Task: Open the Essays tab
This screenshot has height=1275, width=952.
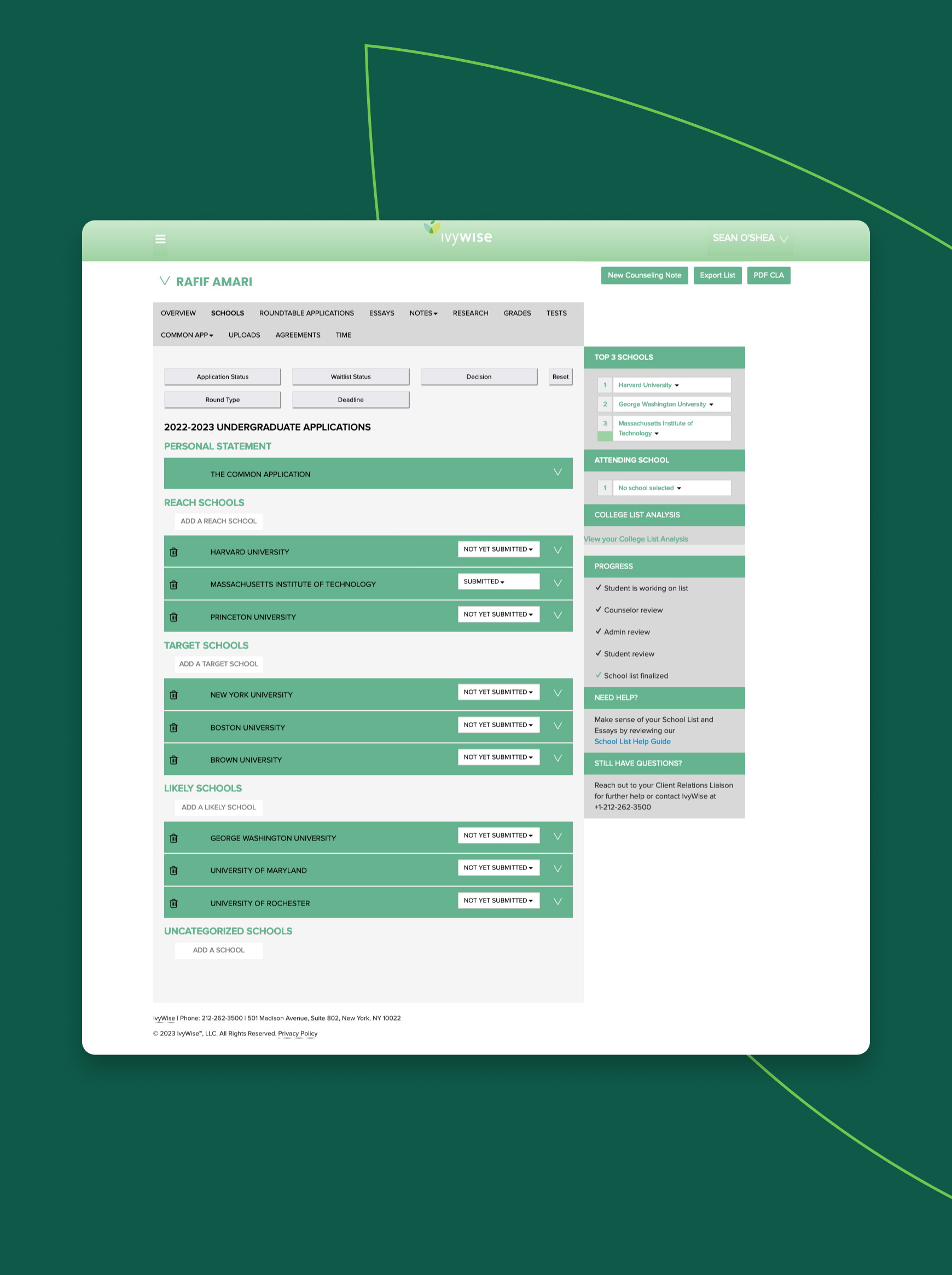Action: point(381,313)
